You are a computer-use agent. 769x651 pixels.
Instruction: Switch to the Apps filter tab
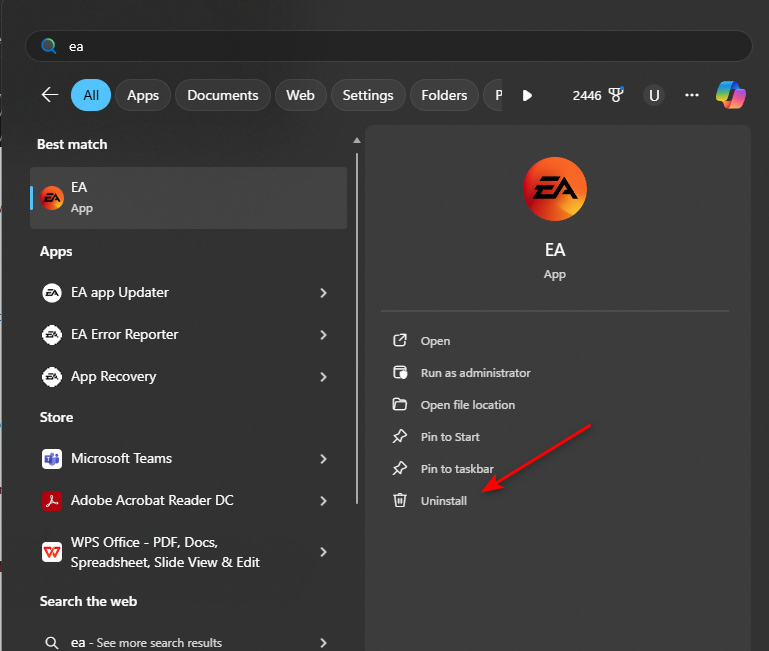click(x=143, y=95)
